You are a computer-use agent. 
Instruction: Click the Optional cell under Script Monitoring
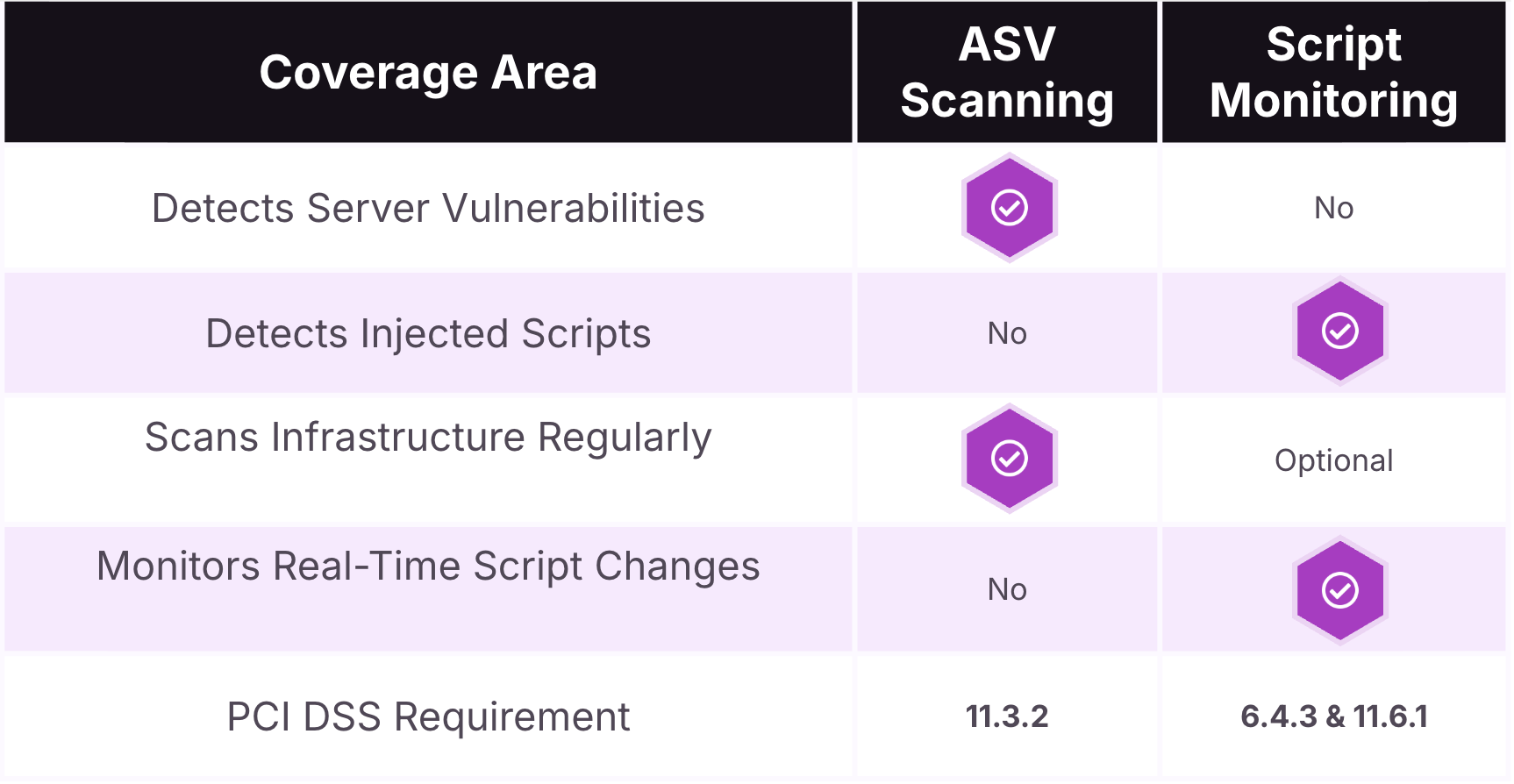(x=1333, y=461)
